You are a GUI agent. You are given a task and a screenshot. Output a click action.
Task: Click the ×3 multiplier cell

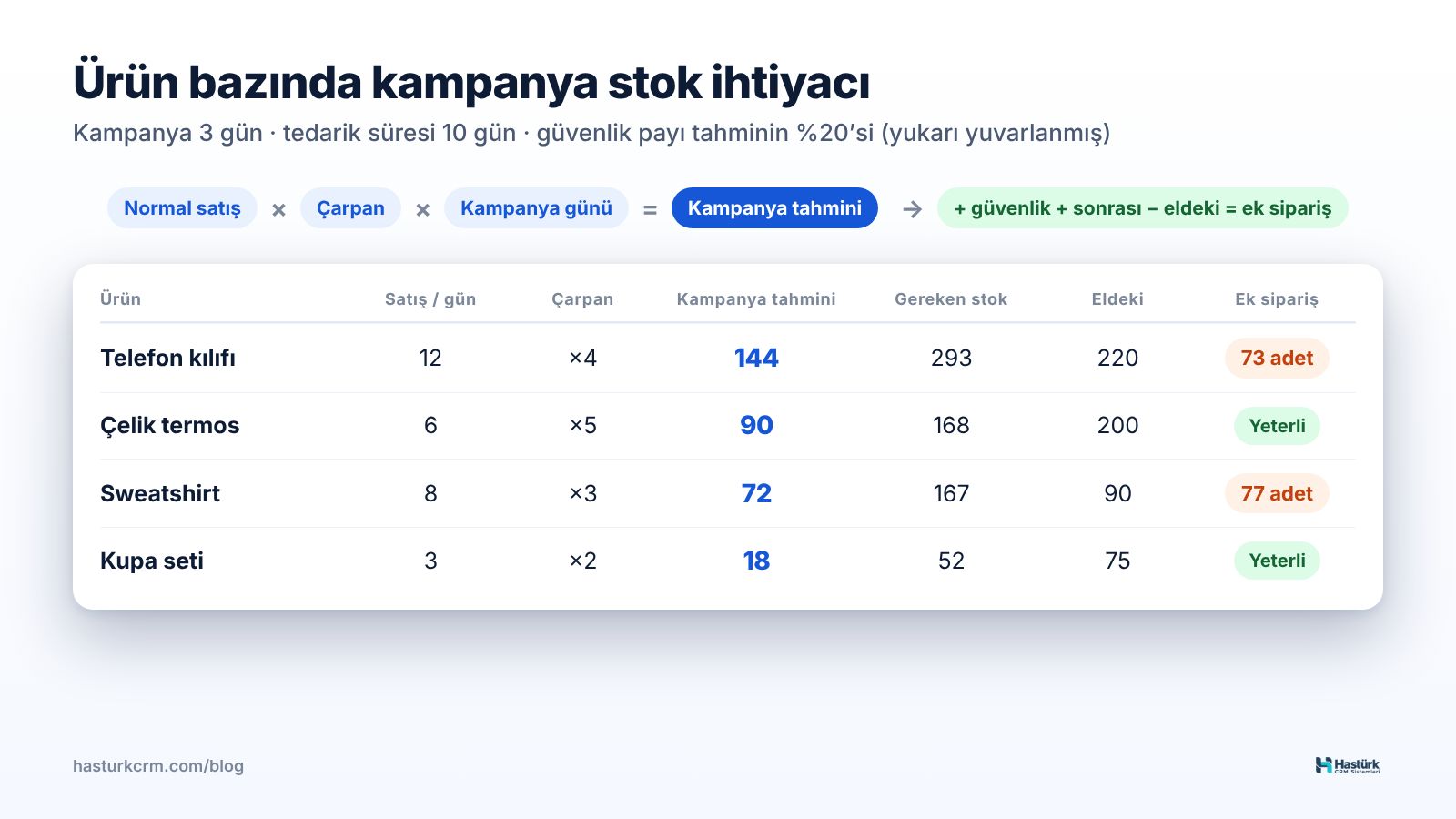click(582, 493)
